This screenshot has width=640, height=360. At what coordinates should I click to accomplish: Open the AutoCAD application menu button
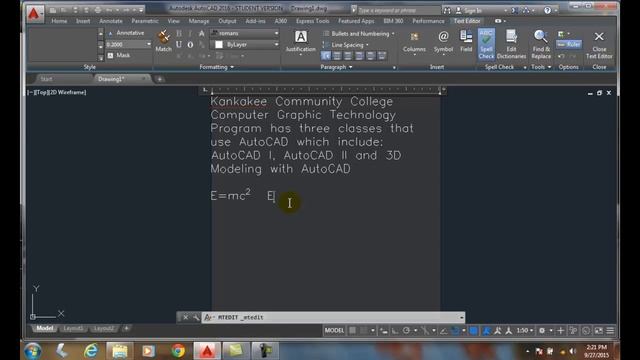click(x=34, y=13)
